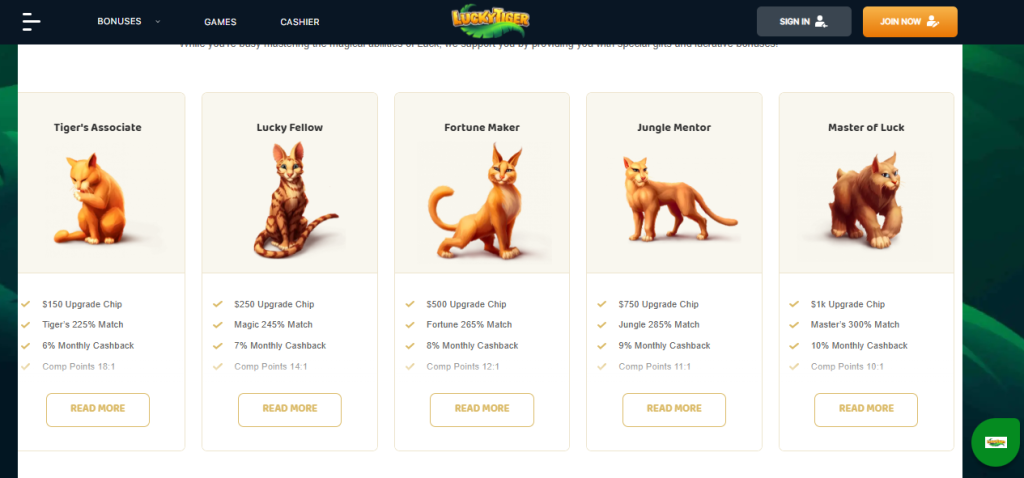Click the Lucky Tiger logo
The width and height of the screenshot is (1024, 478).
point(490,21)
